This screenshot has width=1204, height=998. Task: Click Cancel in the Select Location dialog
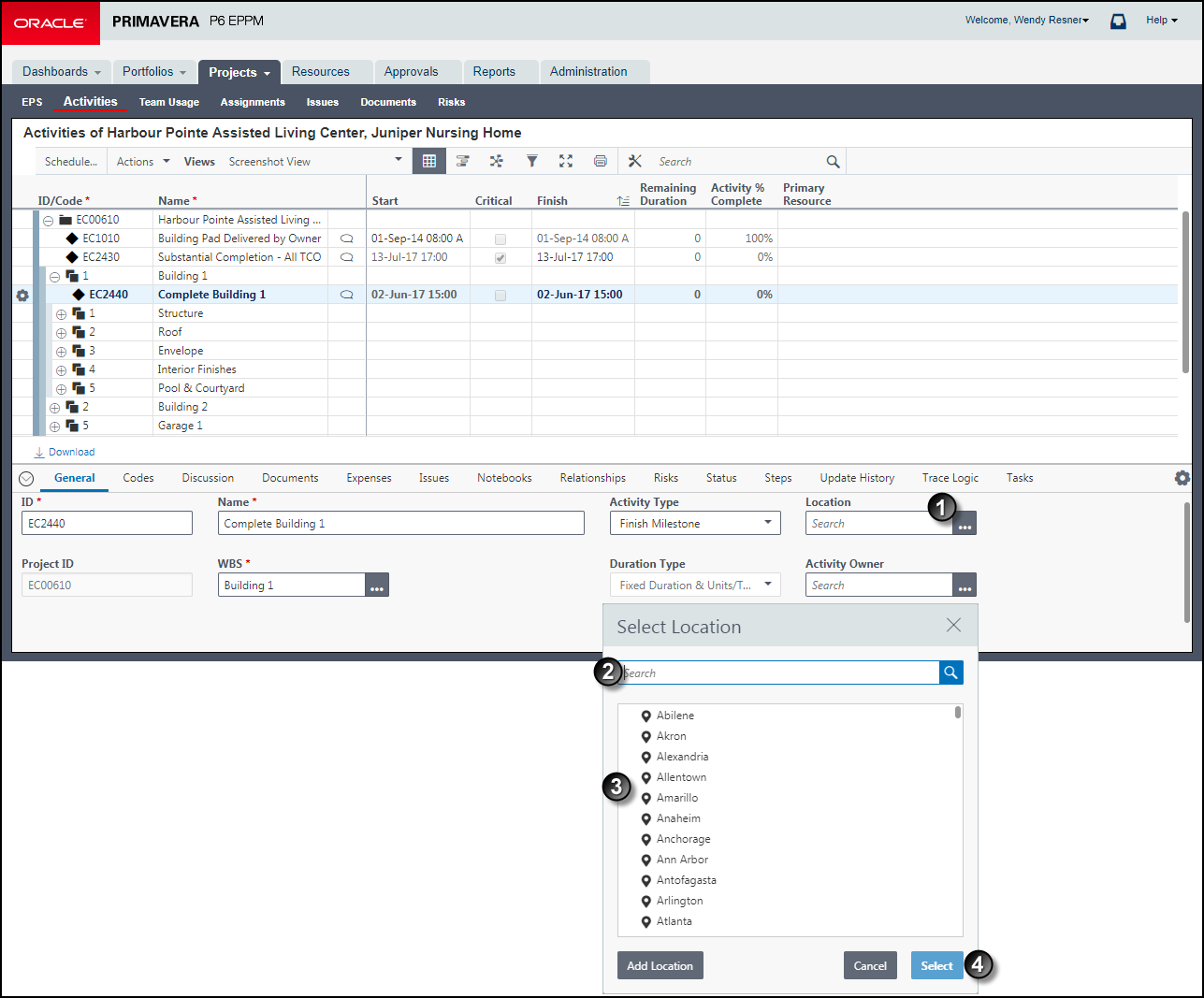[x=870, y=965]
